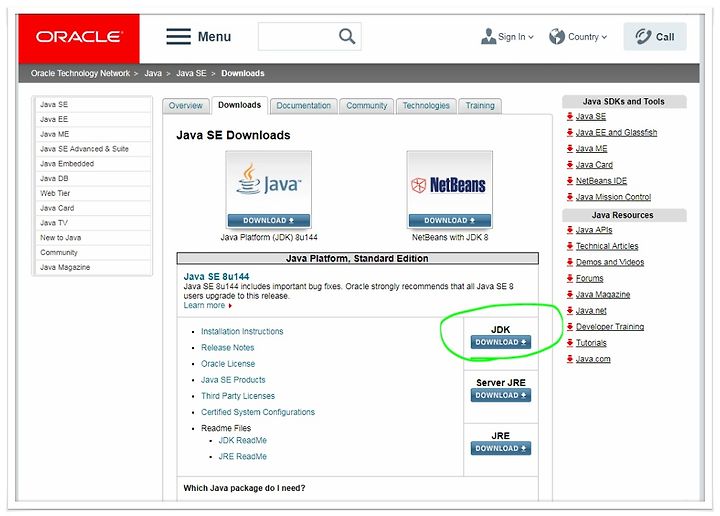The height and width of the screenshot is (516, 720).
Task: Select Java TV in left sidebar
Action: [x=93, y=223]
